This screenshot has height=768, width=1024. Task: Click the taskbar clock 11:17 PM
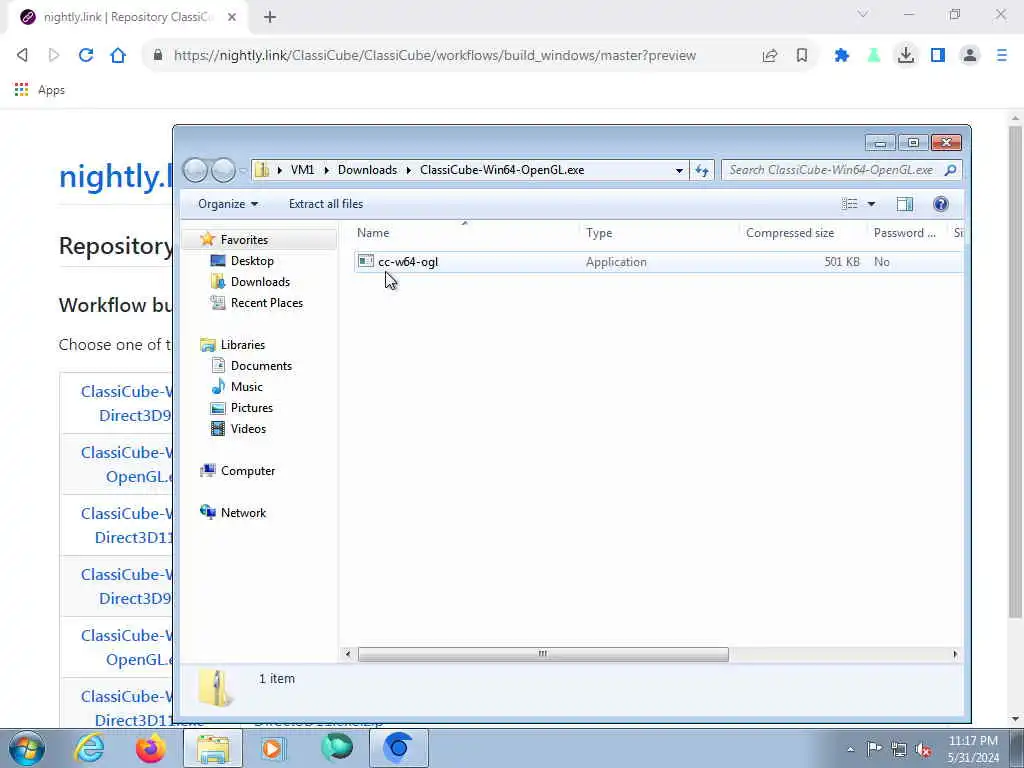(x=973, y=741)
